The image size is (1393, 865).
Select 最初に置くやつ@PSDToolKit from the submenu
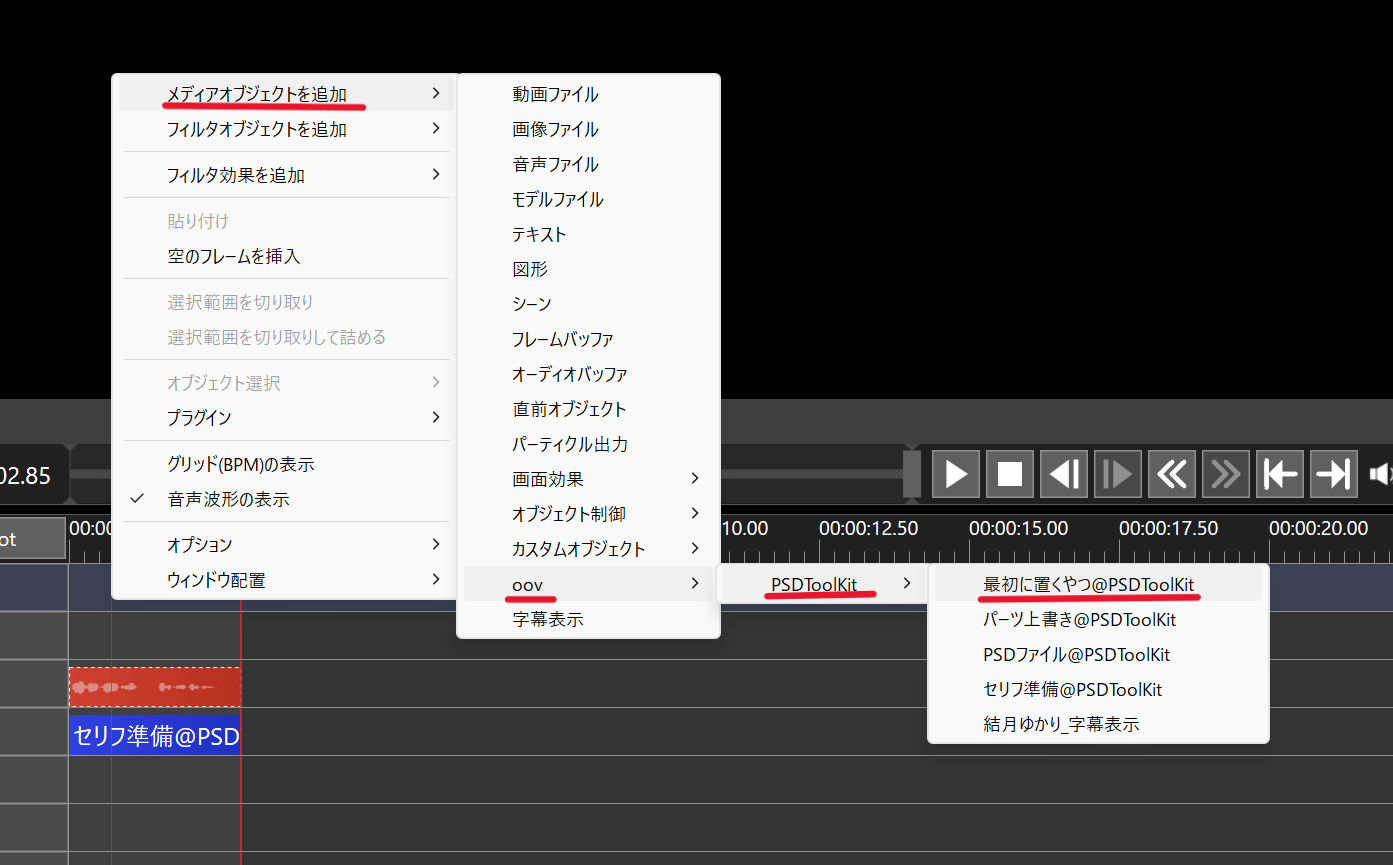tap(1088, 585)
